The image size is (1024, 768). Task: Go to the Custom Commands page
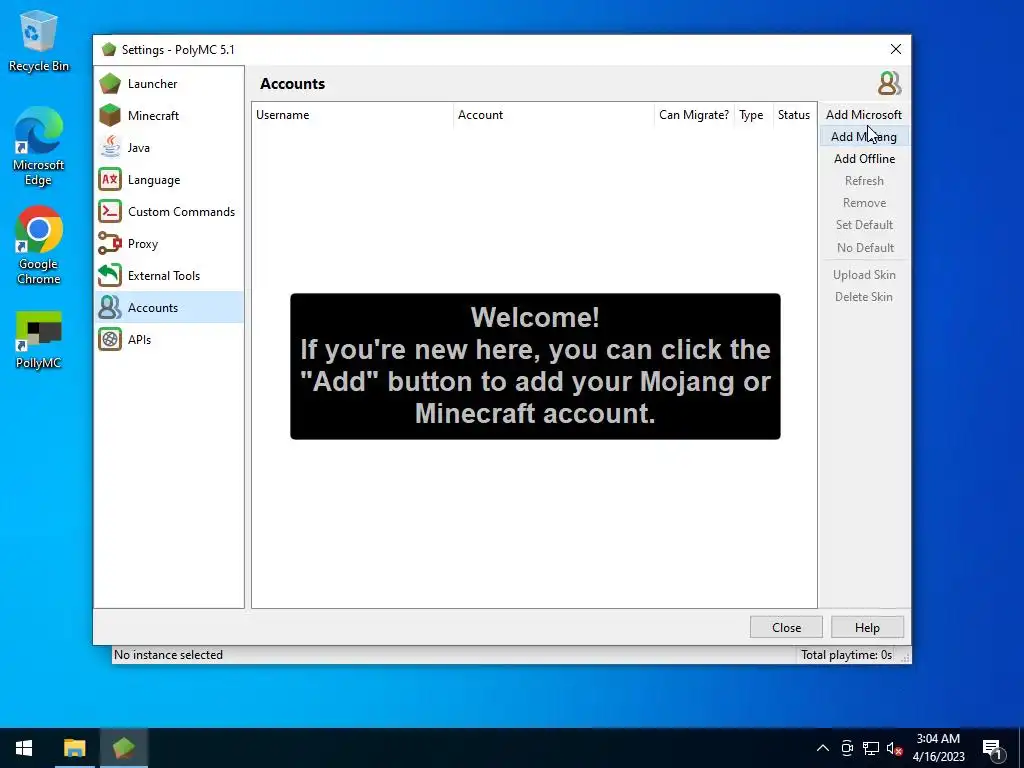(x=169, y=212)
